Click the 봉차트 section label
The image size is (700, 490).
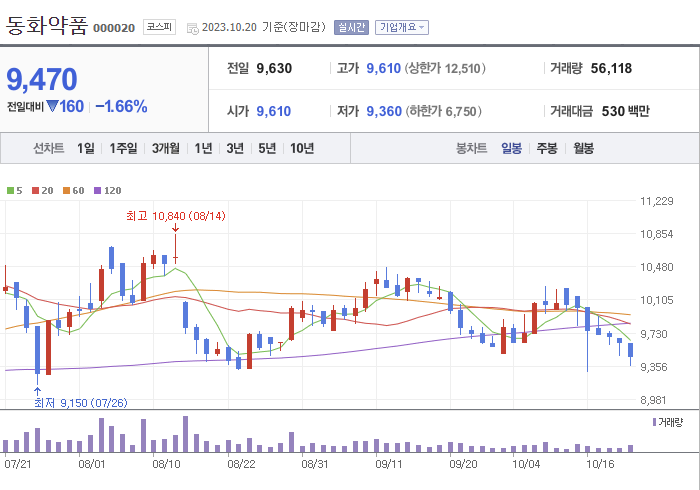(x=471, y=148)
